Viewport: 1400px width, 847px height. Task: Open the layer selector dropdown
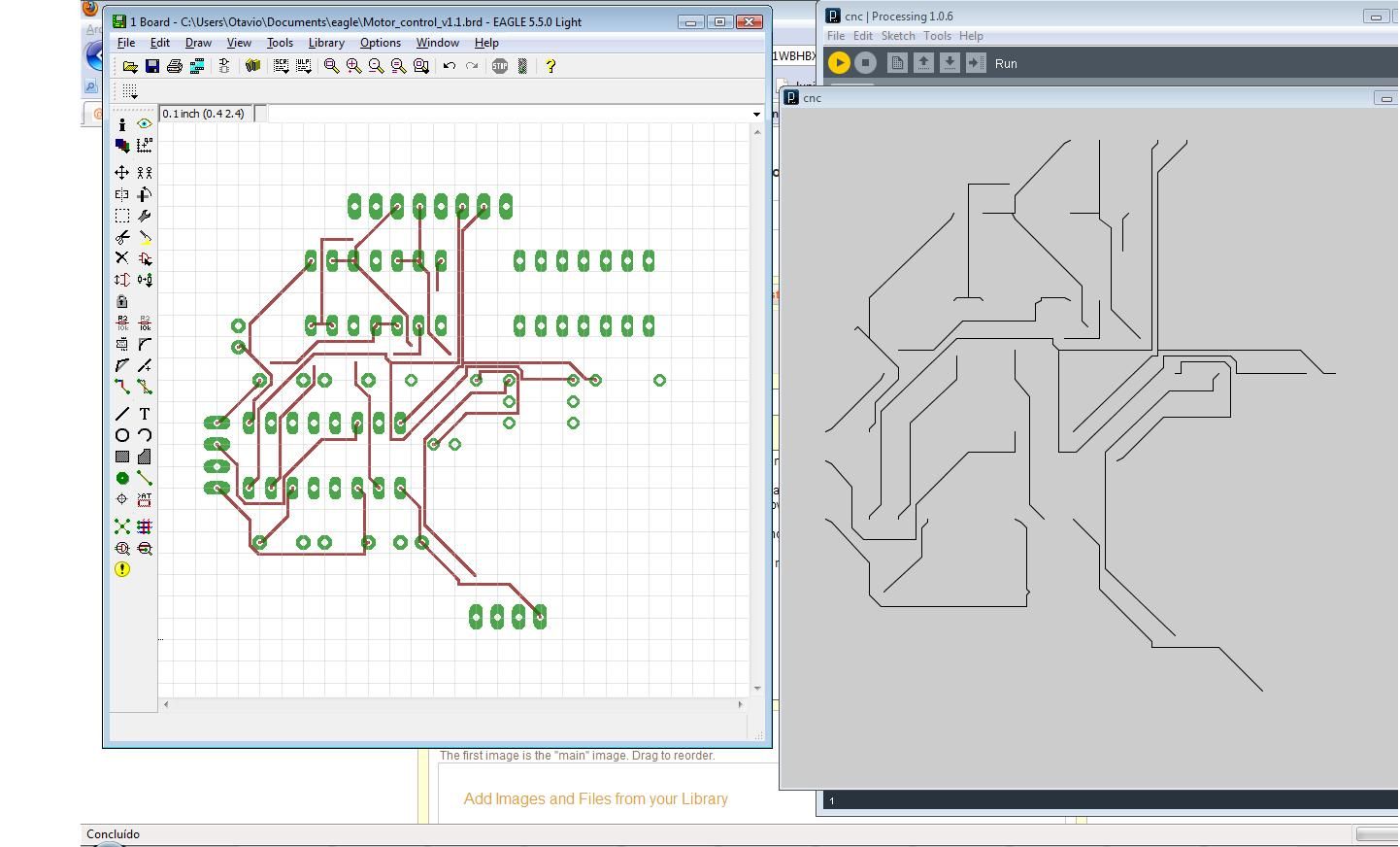[756, 114]
